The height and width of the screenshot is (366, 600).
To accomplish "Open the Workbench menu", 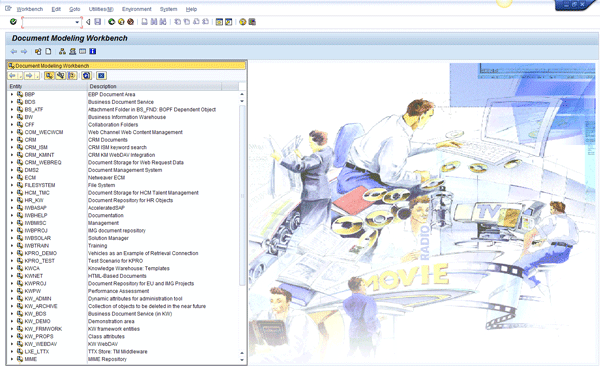I will [x=30, y=9].
